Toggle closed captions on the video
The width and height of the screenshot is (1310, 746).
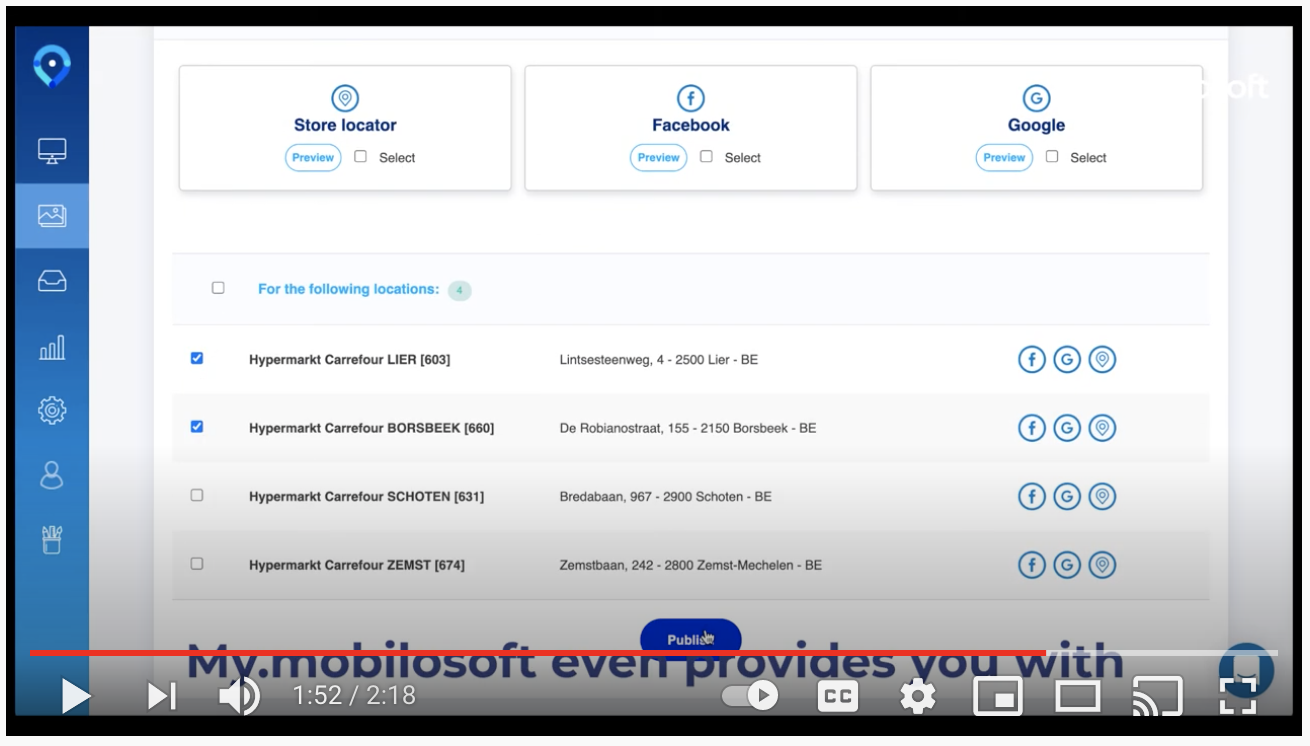click(838, 696)
